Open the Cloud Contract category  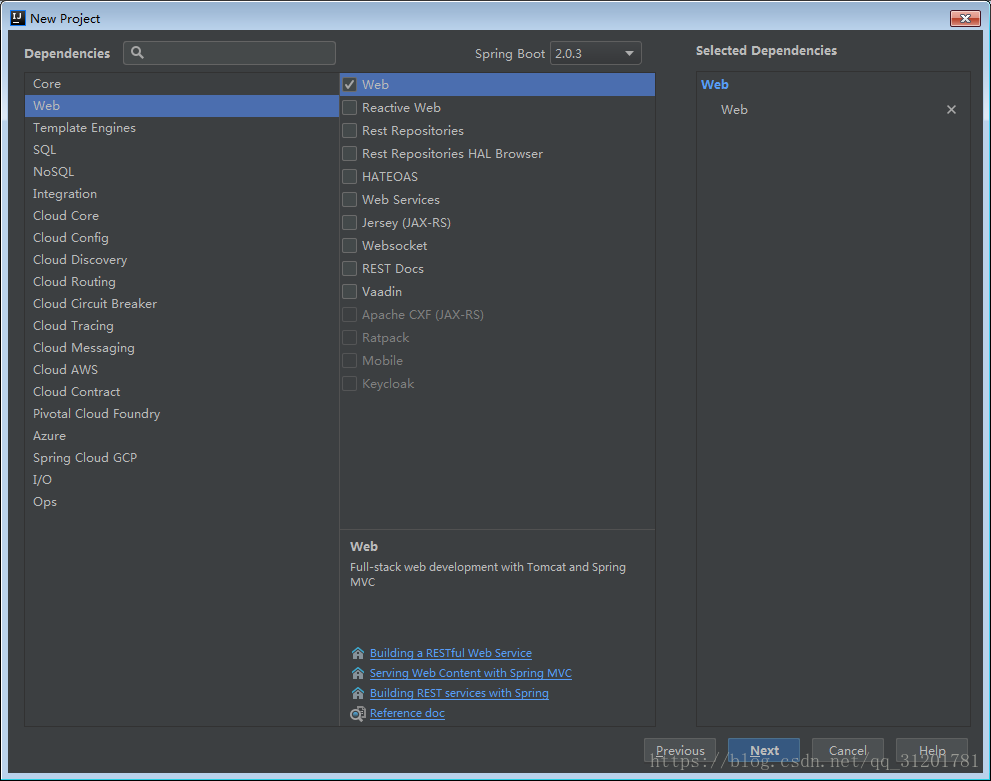click(x=181, y=392)
